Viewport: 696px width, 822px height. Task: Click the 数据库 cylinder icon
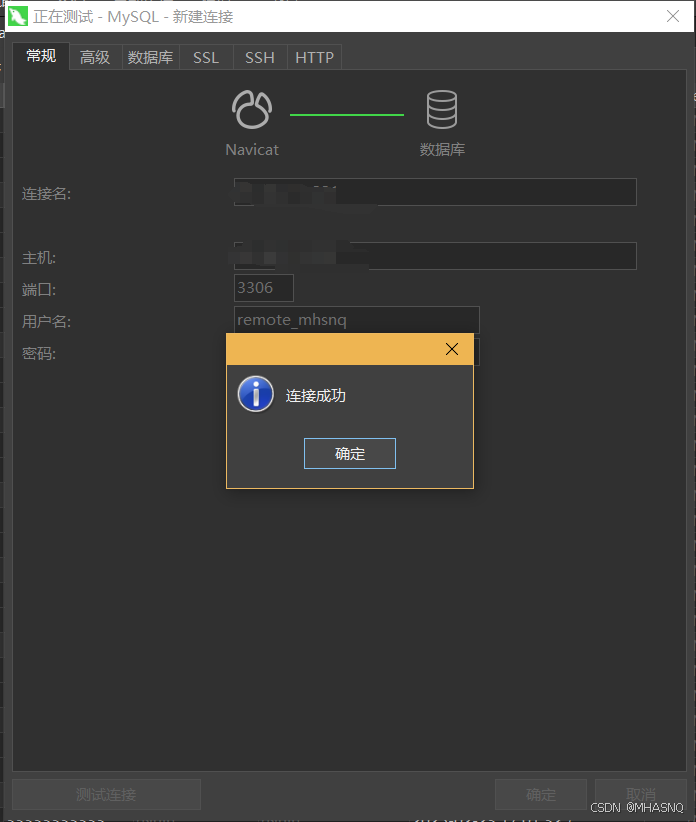(x=442, y=110)
